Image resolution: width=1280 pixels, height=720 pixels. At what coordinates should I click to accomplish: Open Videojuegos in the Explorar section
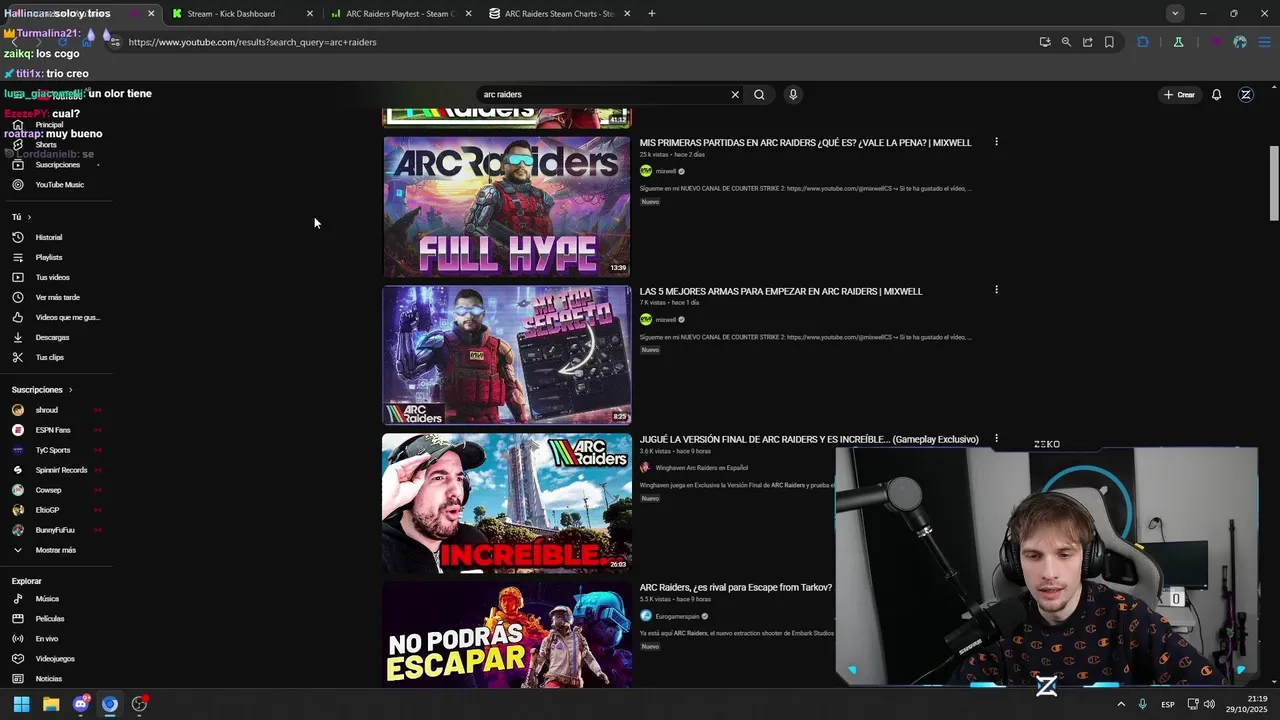[x=55, y=659]
